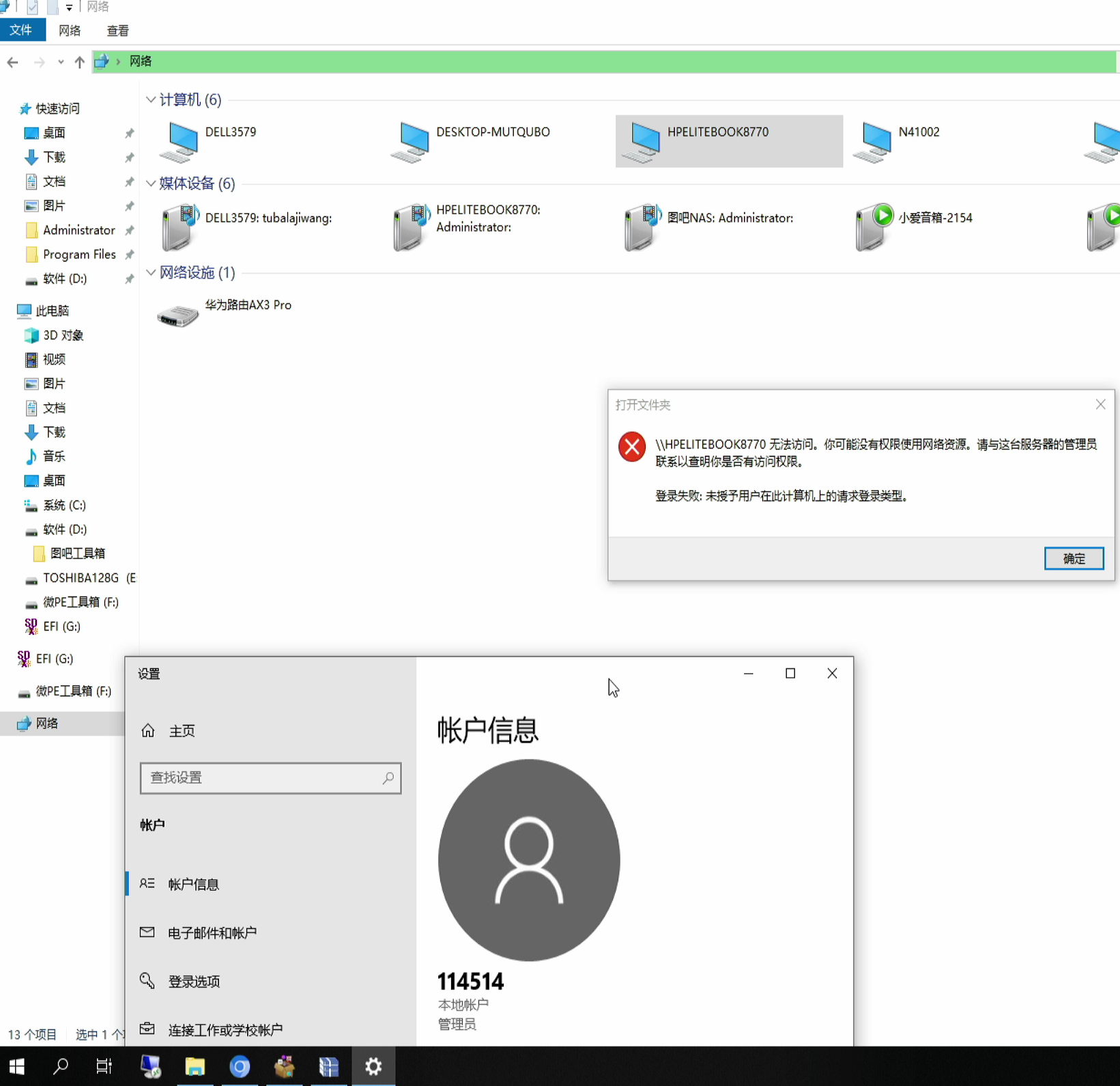Click the account avatar picture
The height and width of the screenshot is (1086, 1120).
pyautogui.click(x=529, y=860)
